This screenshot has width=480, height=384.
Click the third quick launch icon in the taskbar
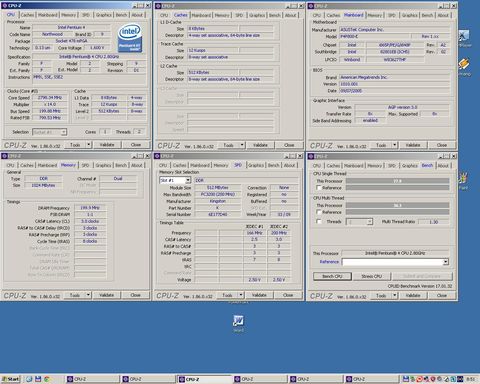point(47,379)
